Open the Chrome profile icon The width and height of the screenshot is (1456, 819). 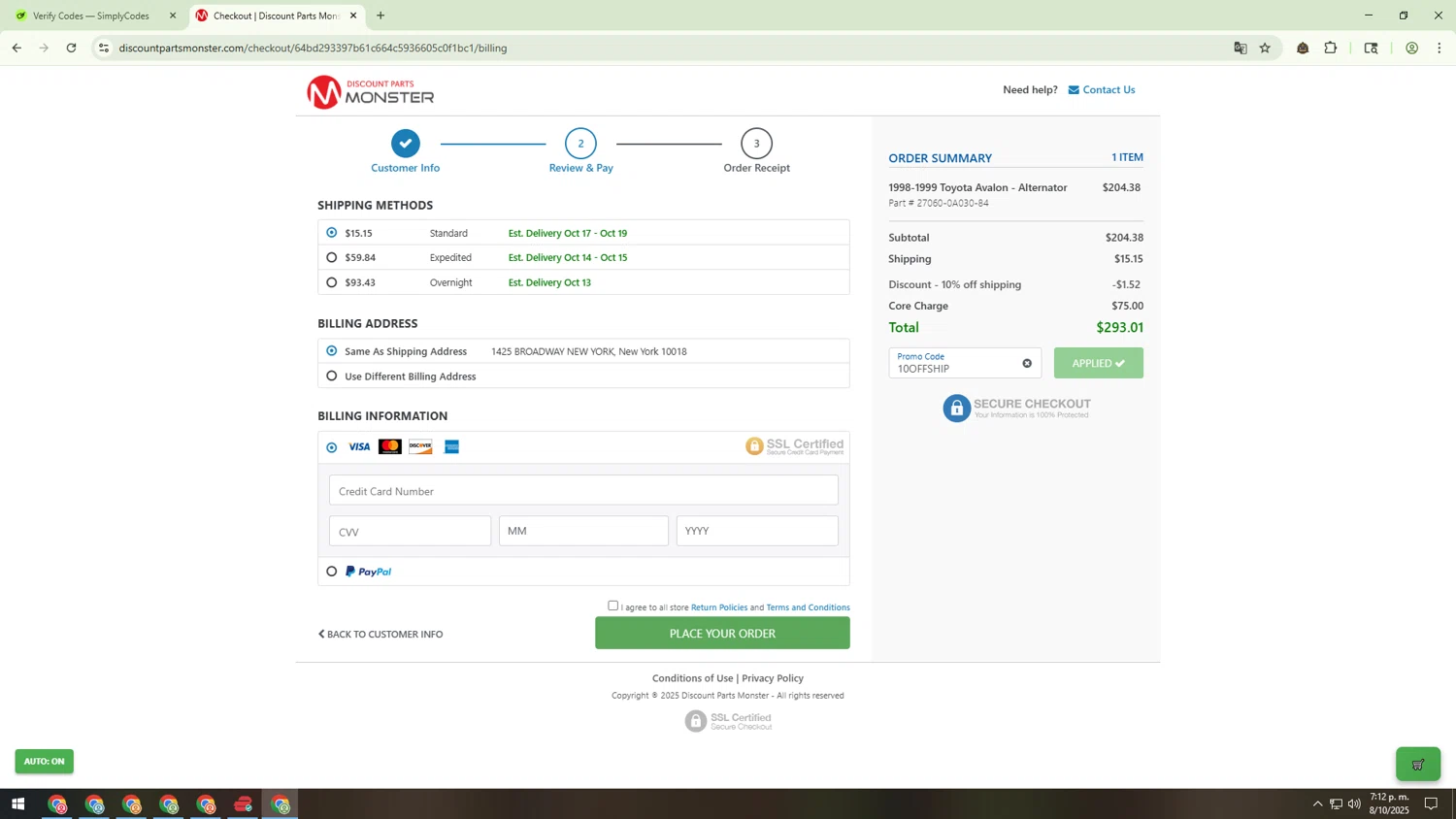tap(1412, 48)
